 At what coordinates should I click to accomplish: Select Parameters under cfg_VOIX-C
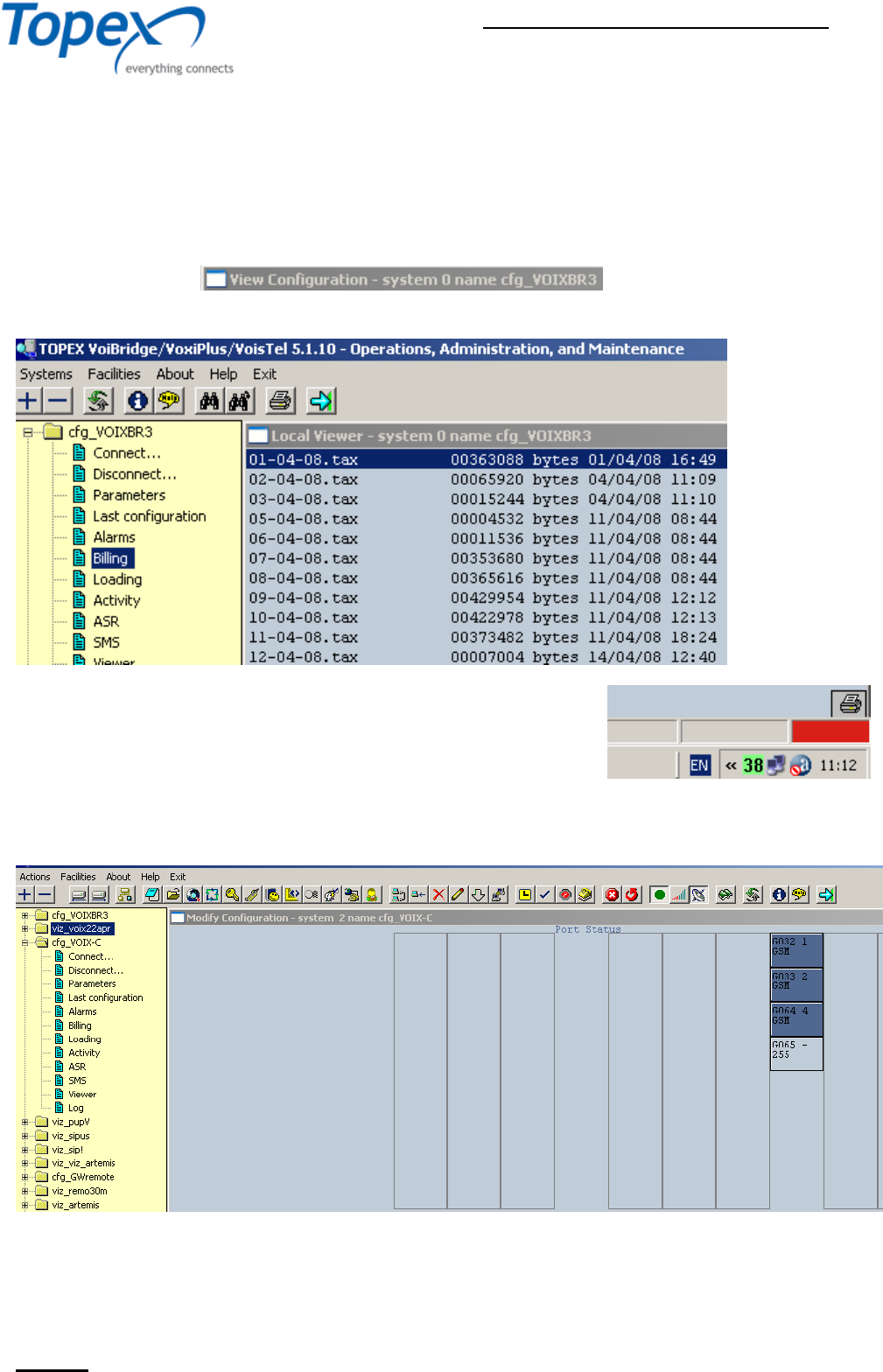pos(92,983)
